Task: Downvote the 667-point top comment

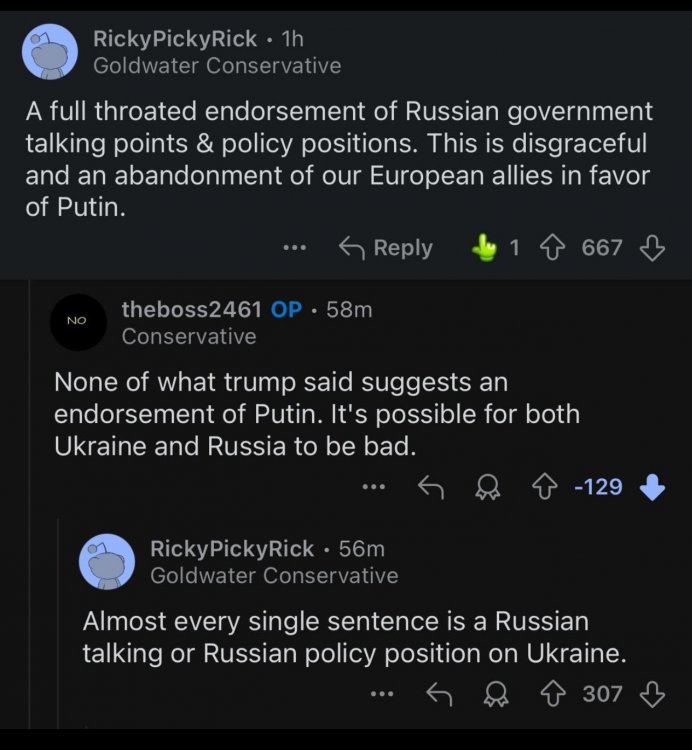Action: (651, 247)
